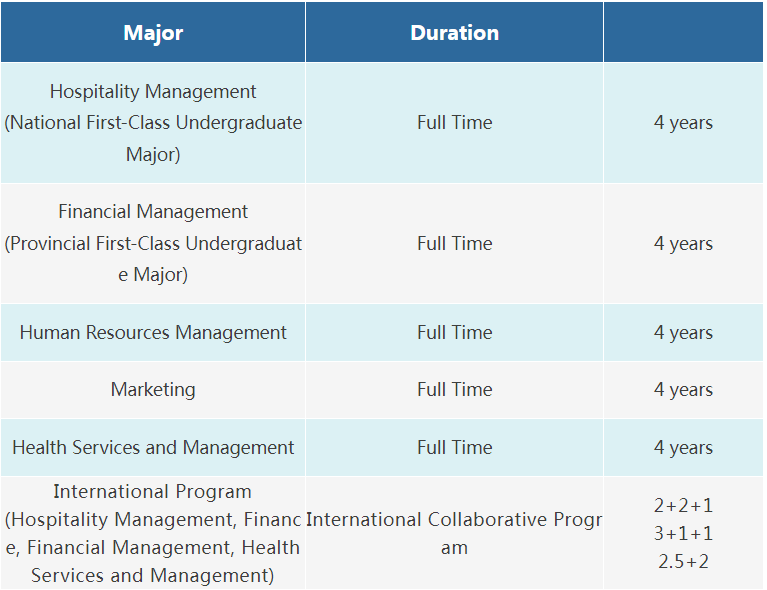This screenshot has height=590, width=767.
Task: Click the International Collaborative Program cell
Action: coord(454,533)
